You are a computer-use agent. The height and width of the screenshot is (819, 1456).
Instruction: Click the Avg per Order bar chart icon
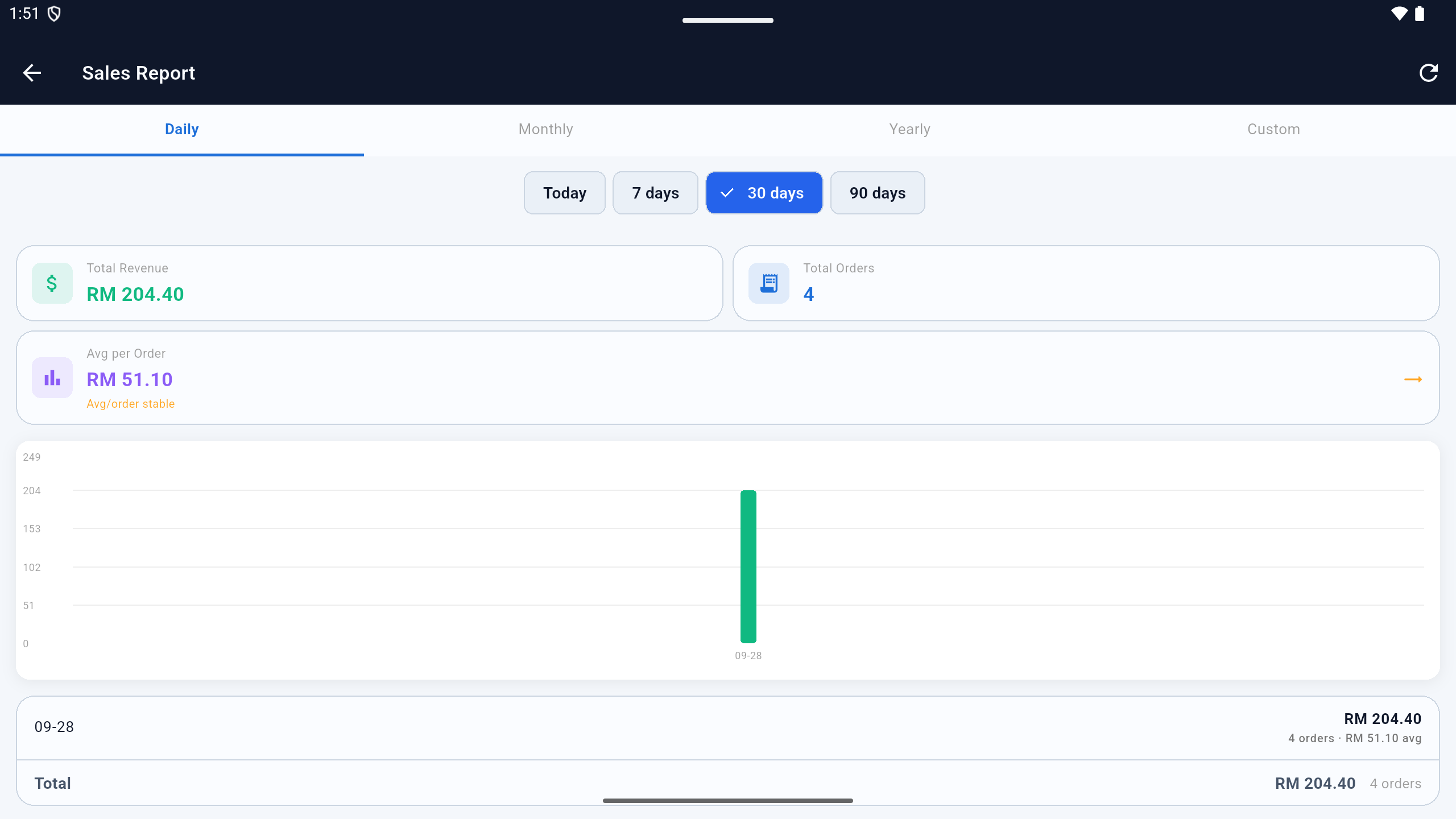click(52, 378)
